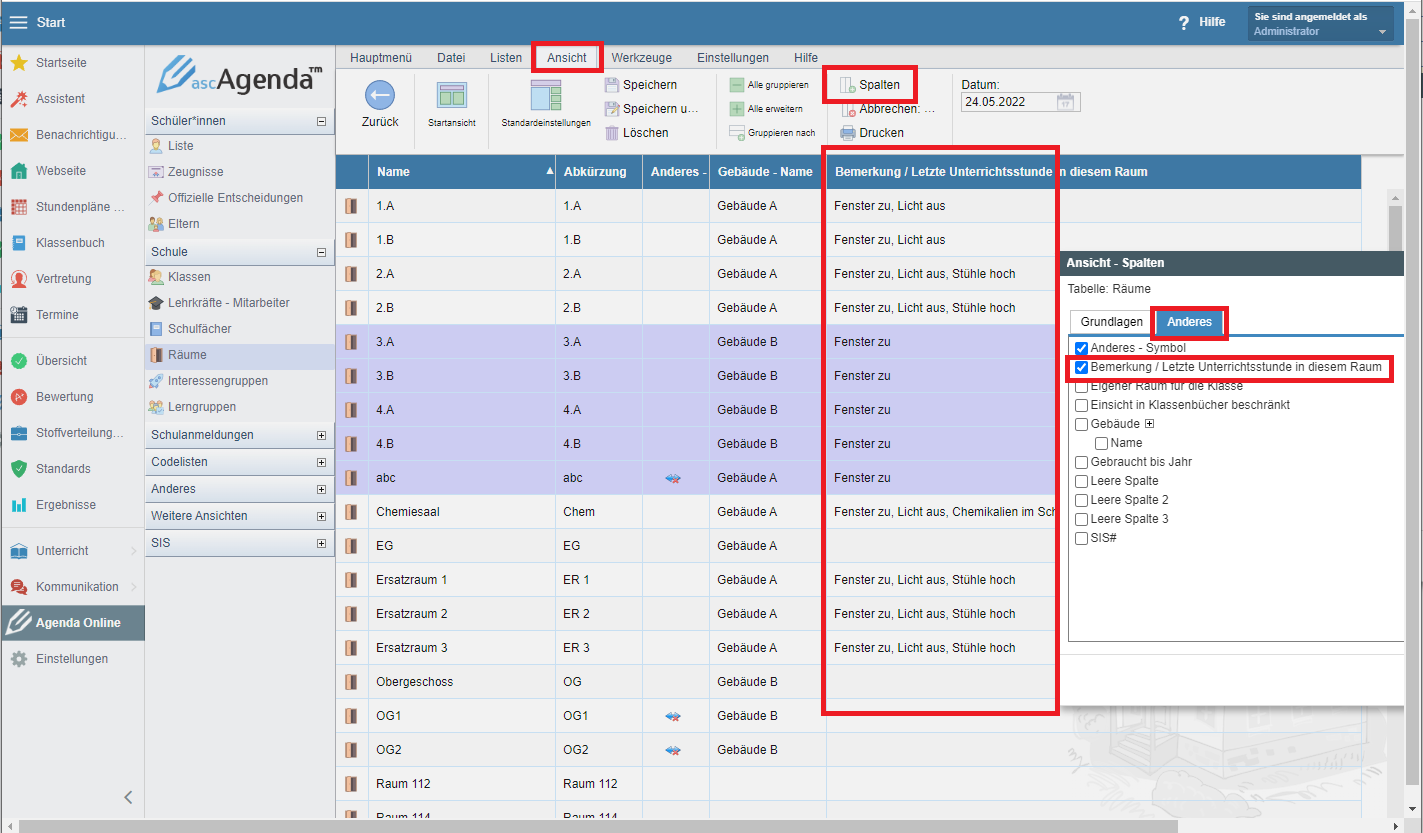
Task: Check Gebraucht bis Jahr checkbox
Action: (x=1081, y=462)
